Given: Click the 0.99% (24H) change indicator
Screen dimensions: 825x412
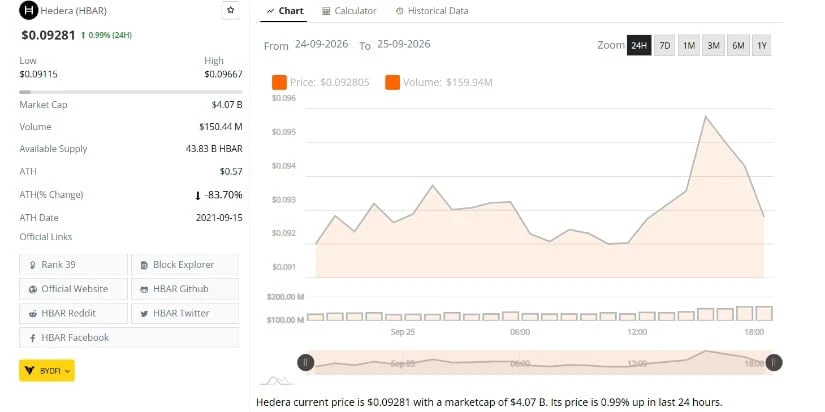Looking at the screenshot, I should point(106,35).
